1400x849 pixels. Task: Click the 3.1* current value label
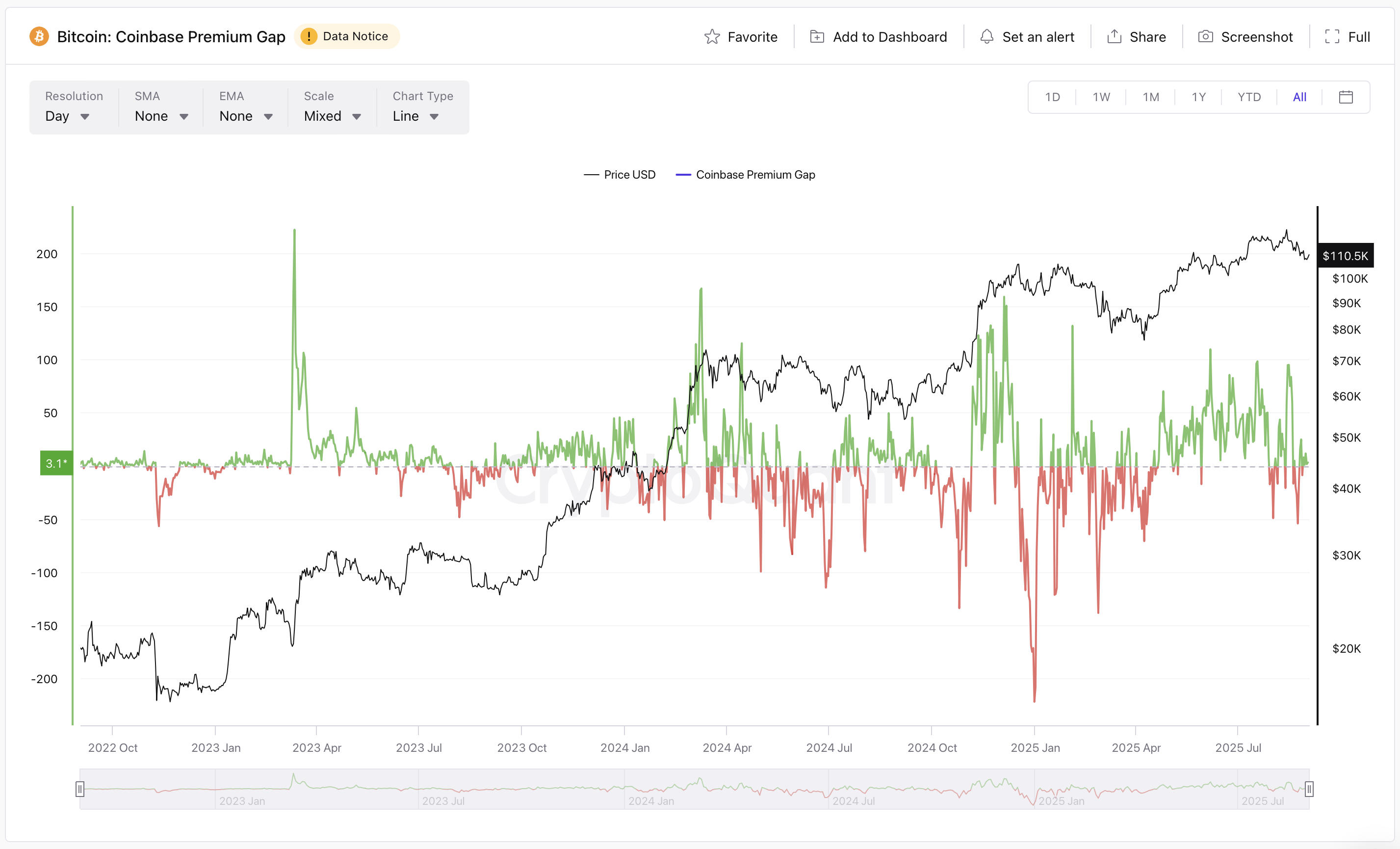pos(56,463)
